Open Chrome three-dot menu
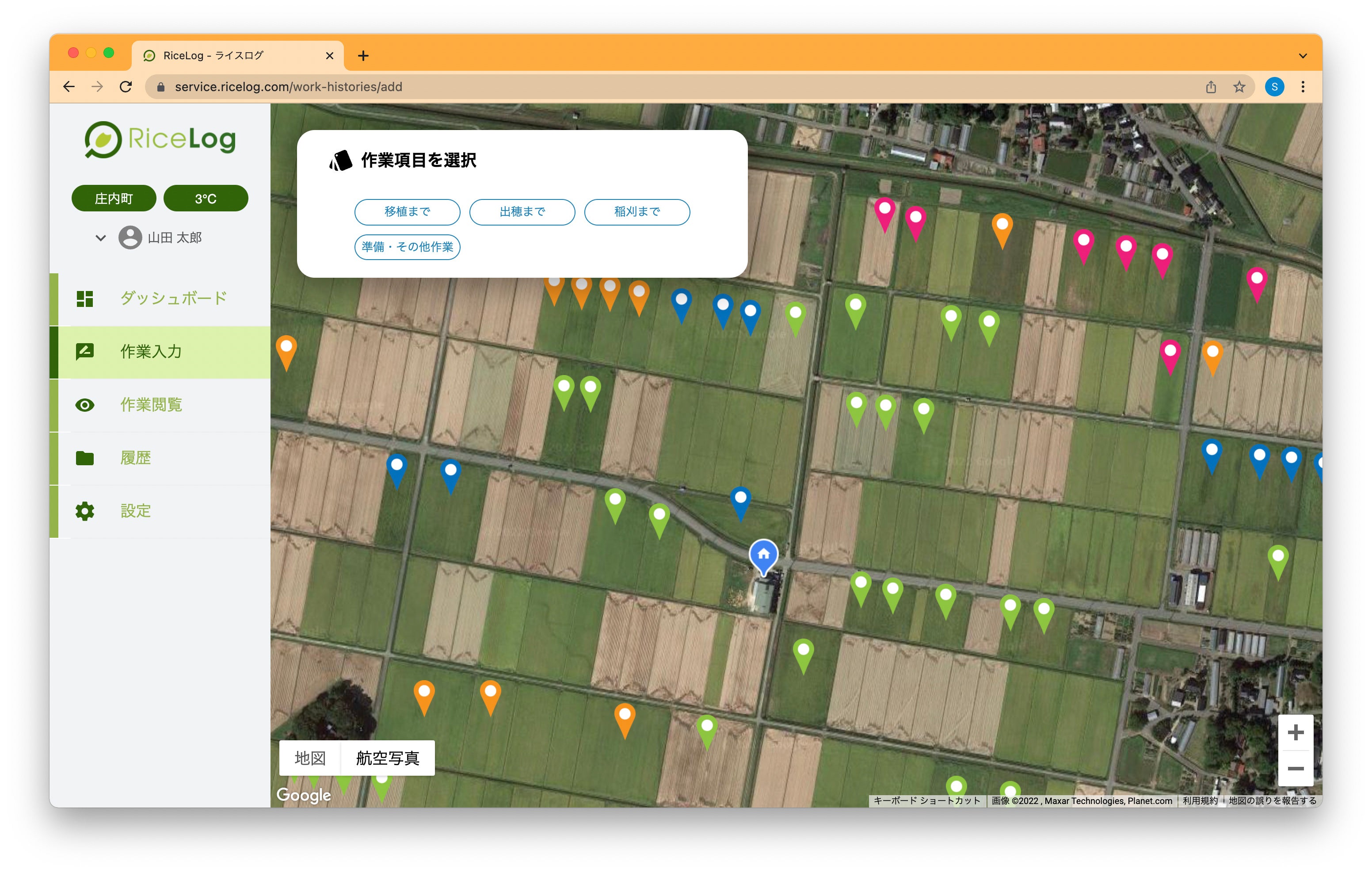The image size is (1372, 873). pos(1303,87)
